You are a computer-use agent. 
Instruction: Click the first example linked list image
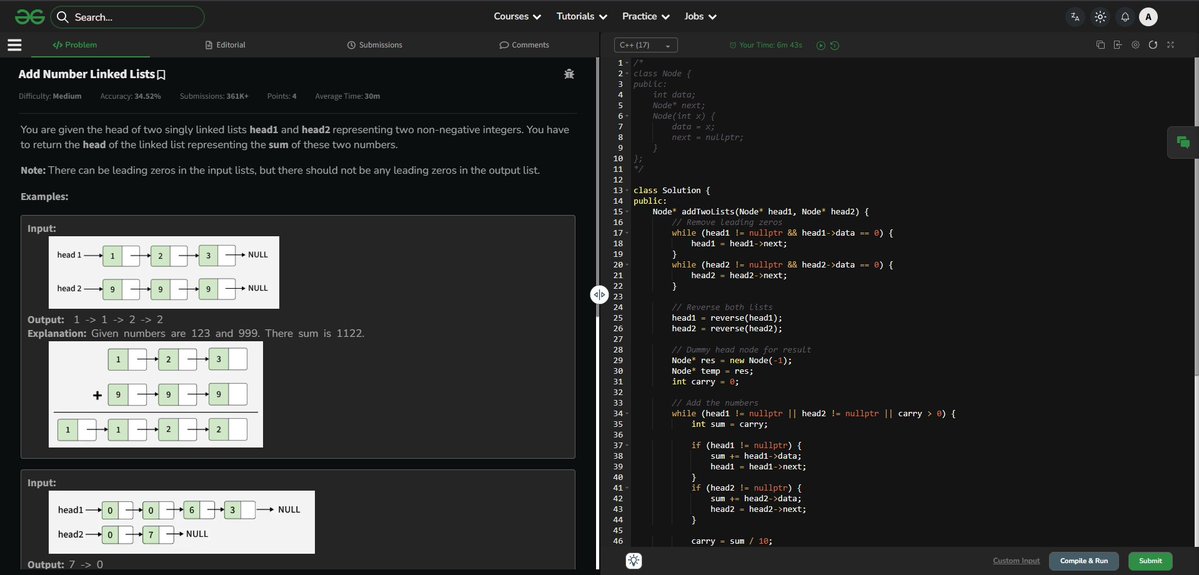(164, 271)
